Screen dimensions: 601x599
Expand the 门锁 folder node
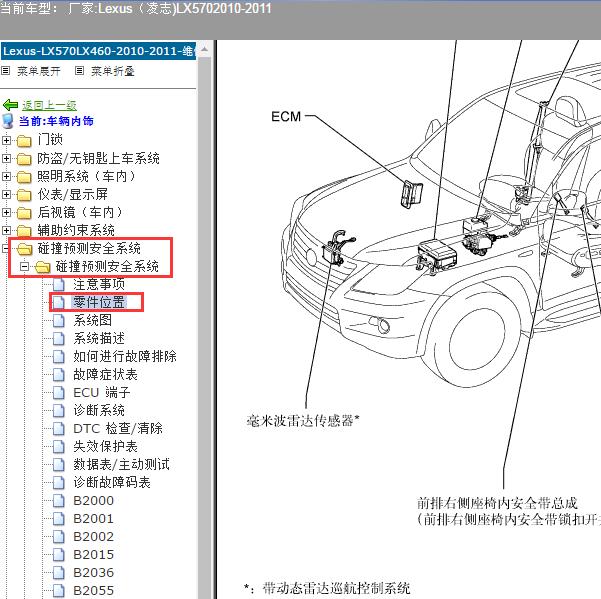6,140
